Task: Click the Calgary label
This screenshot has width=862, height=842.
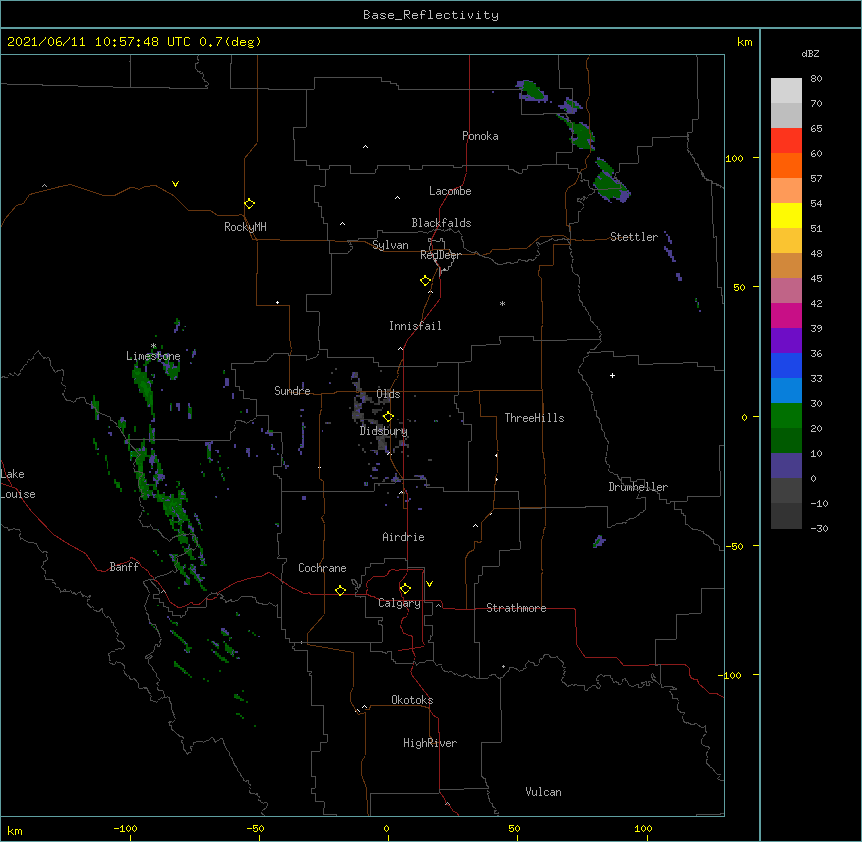Action: tap(400, 603)
